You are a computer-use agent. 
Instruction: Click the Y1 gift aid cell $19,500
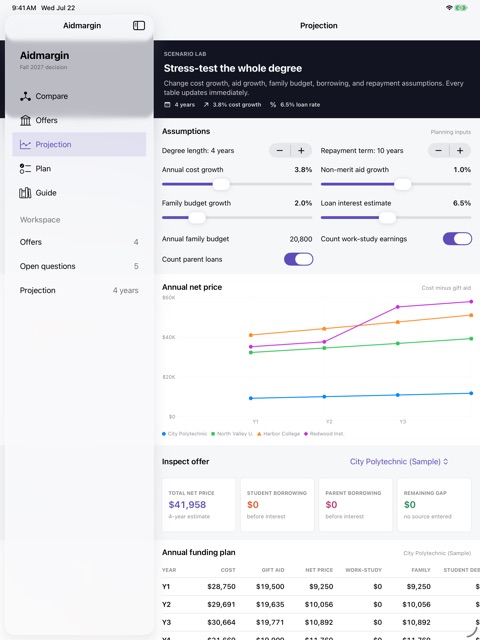click(270, 587)
